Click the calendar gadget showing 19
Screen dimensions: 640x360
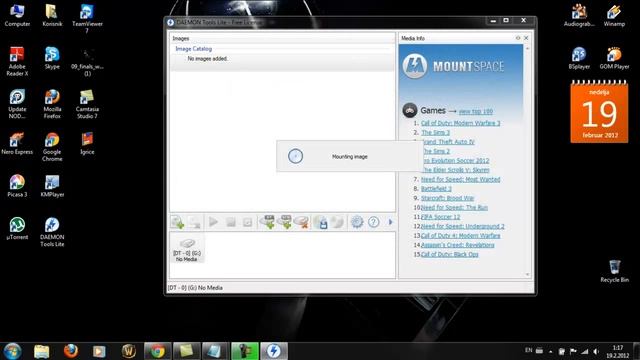point(599,112)
